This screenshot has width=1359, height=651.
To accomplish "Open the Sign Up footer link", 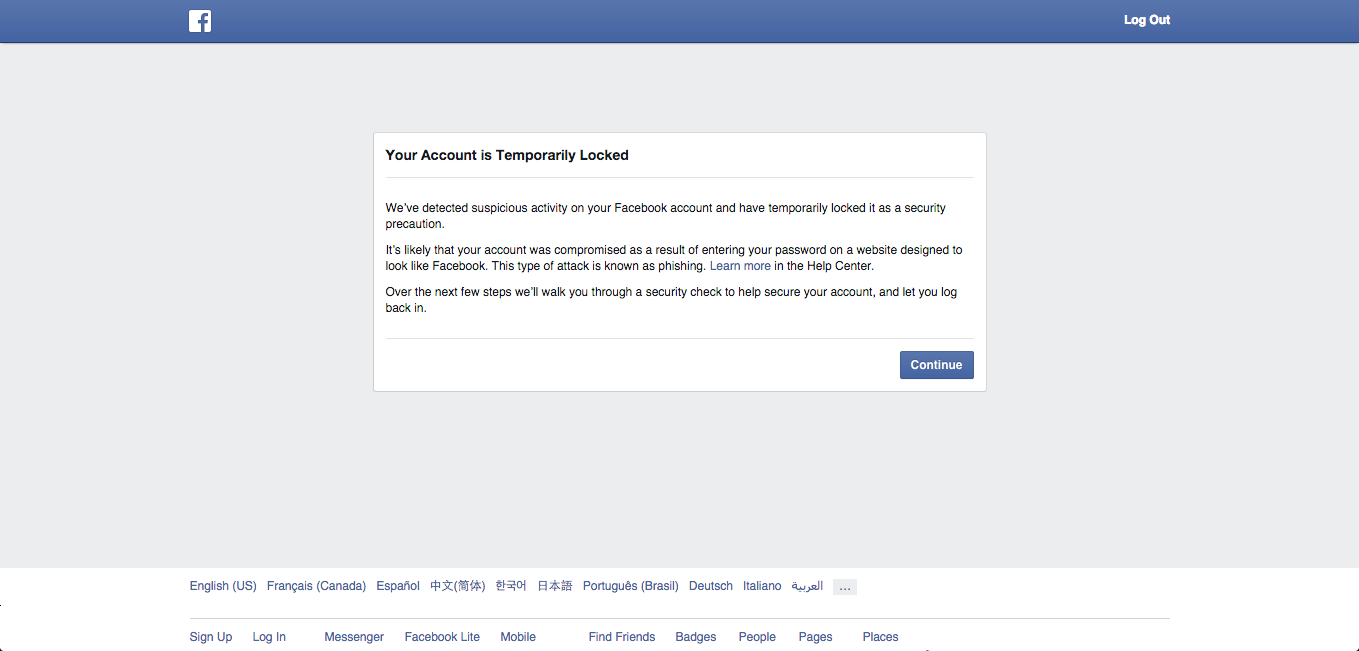I will click(x=211, y=637).
